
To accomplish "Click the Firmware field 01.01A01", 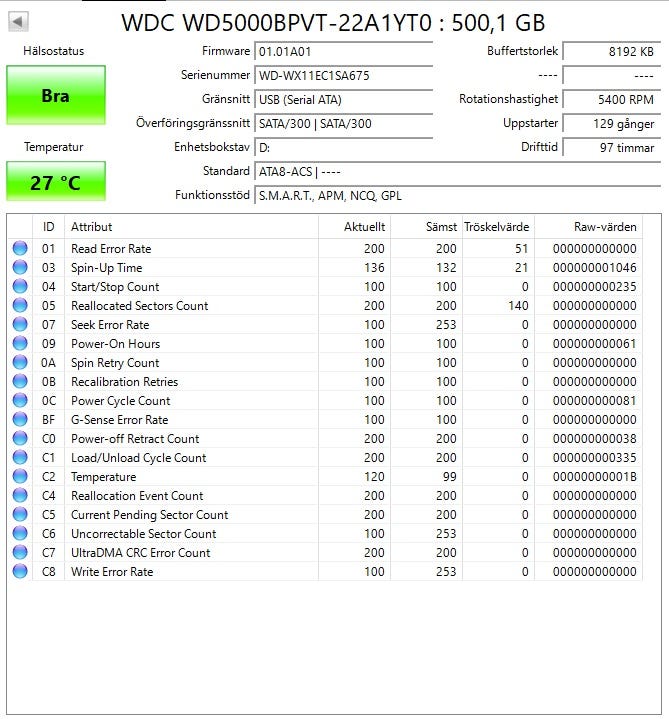I will (x=343, y=51).
